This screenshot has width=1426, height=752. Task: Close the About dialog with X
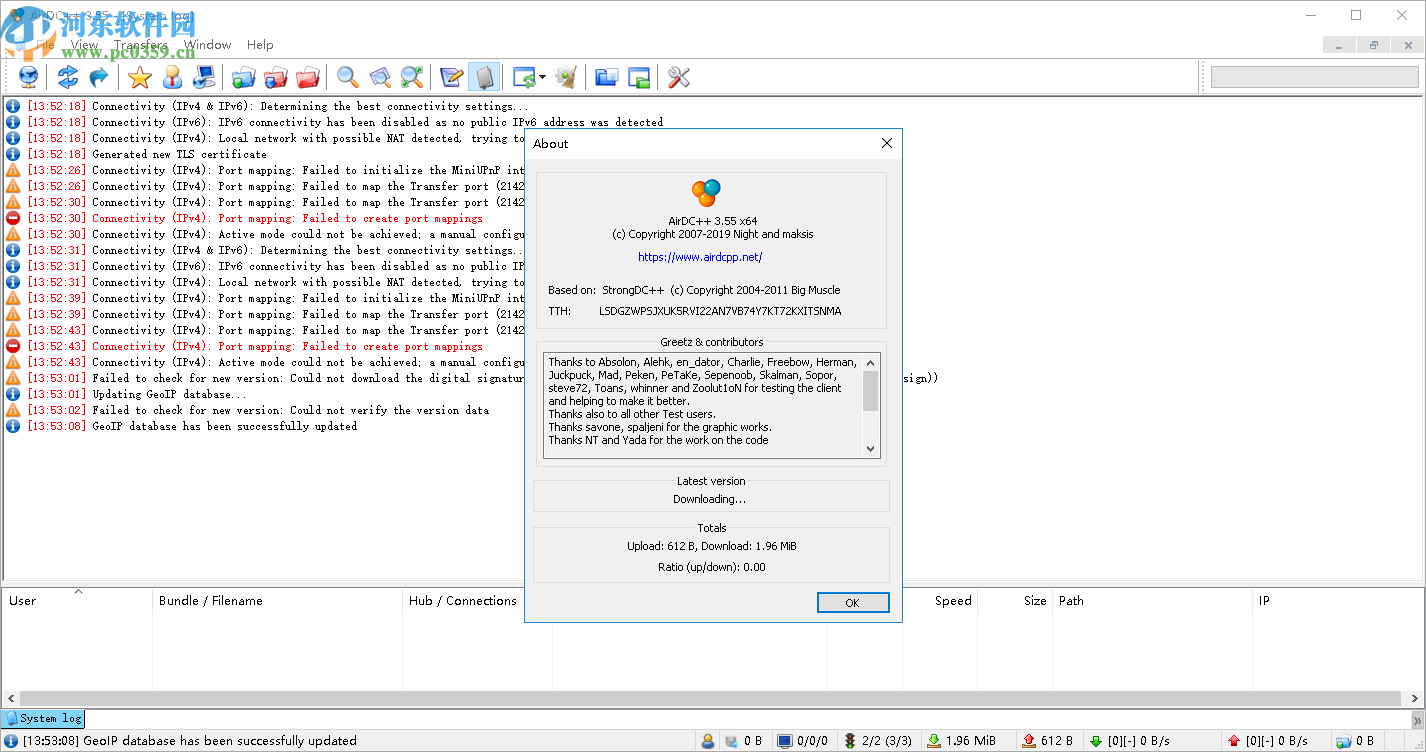click(x=886, y=143)
